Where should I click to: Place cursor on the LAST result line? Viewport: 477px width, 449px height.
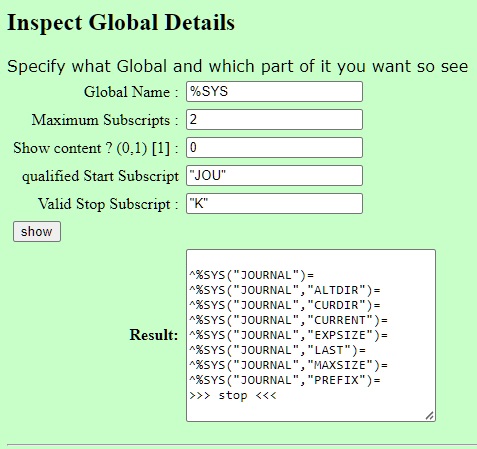tap(277, 350)
